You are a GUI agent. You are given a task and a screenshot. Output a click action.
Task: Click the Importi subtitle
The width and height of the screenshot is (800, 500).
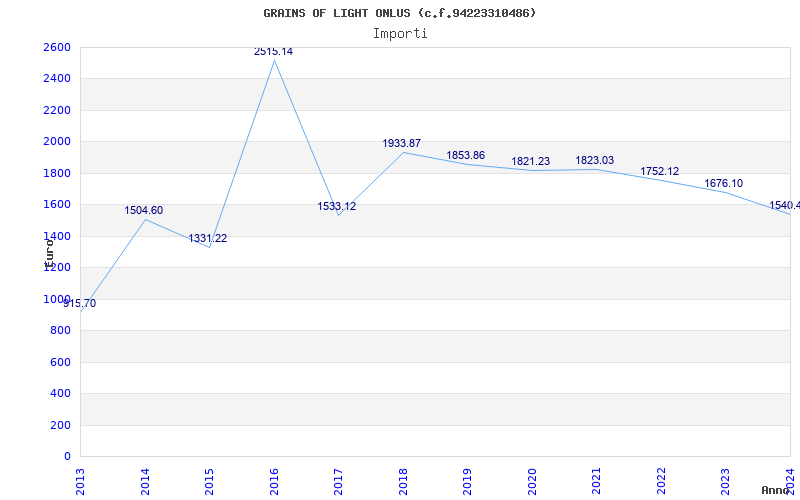click(400, 33)
